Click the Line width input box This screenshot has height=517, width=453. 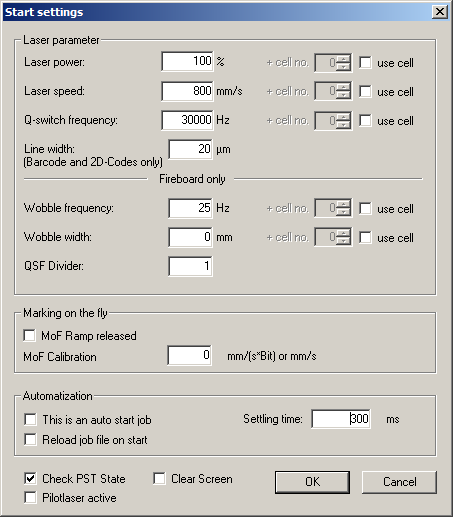(x=190, y=149)
